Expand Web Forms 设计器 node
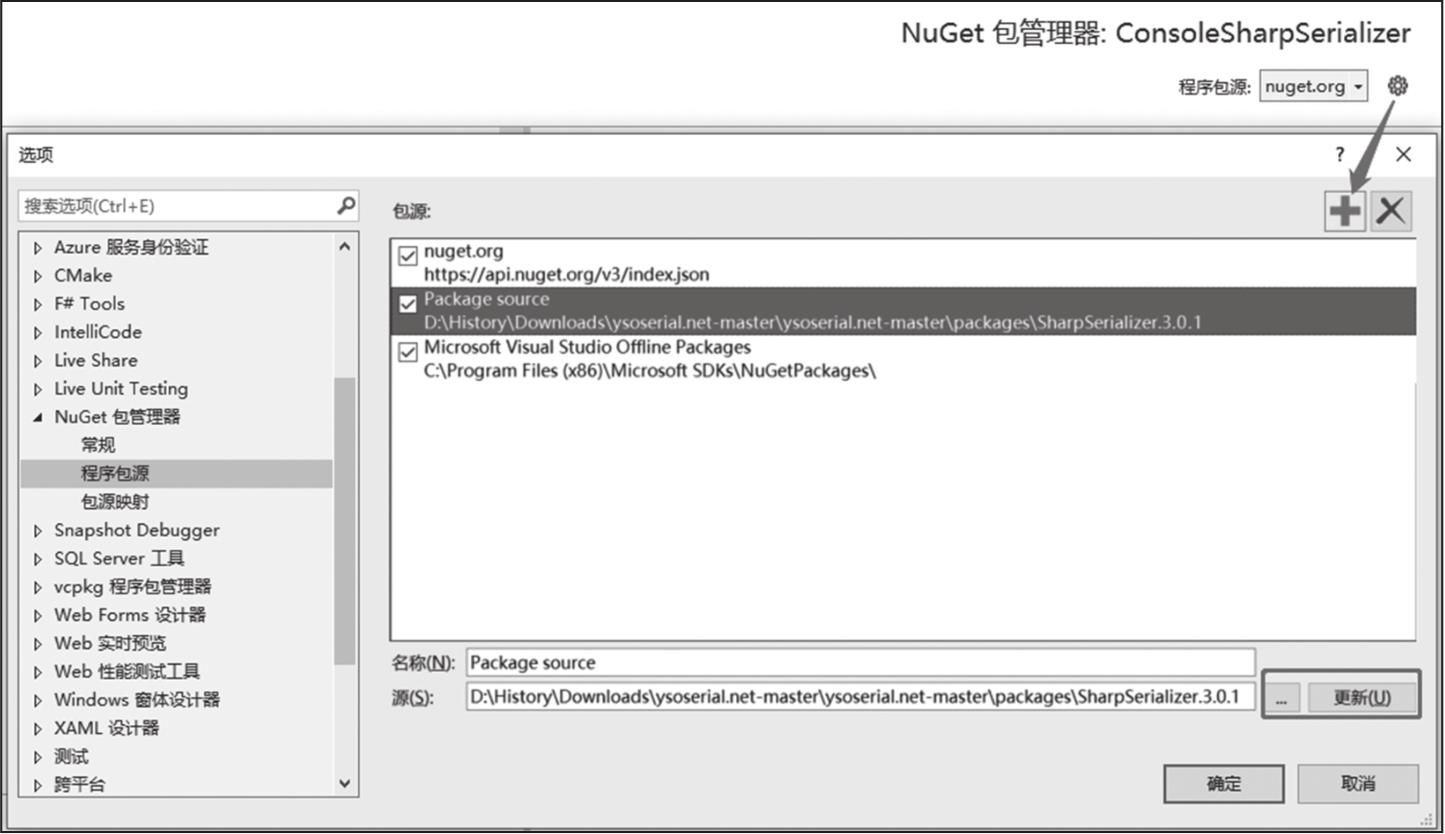The height and width of the screenshot is (834, 1445). tap(38, 616)
